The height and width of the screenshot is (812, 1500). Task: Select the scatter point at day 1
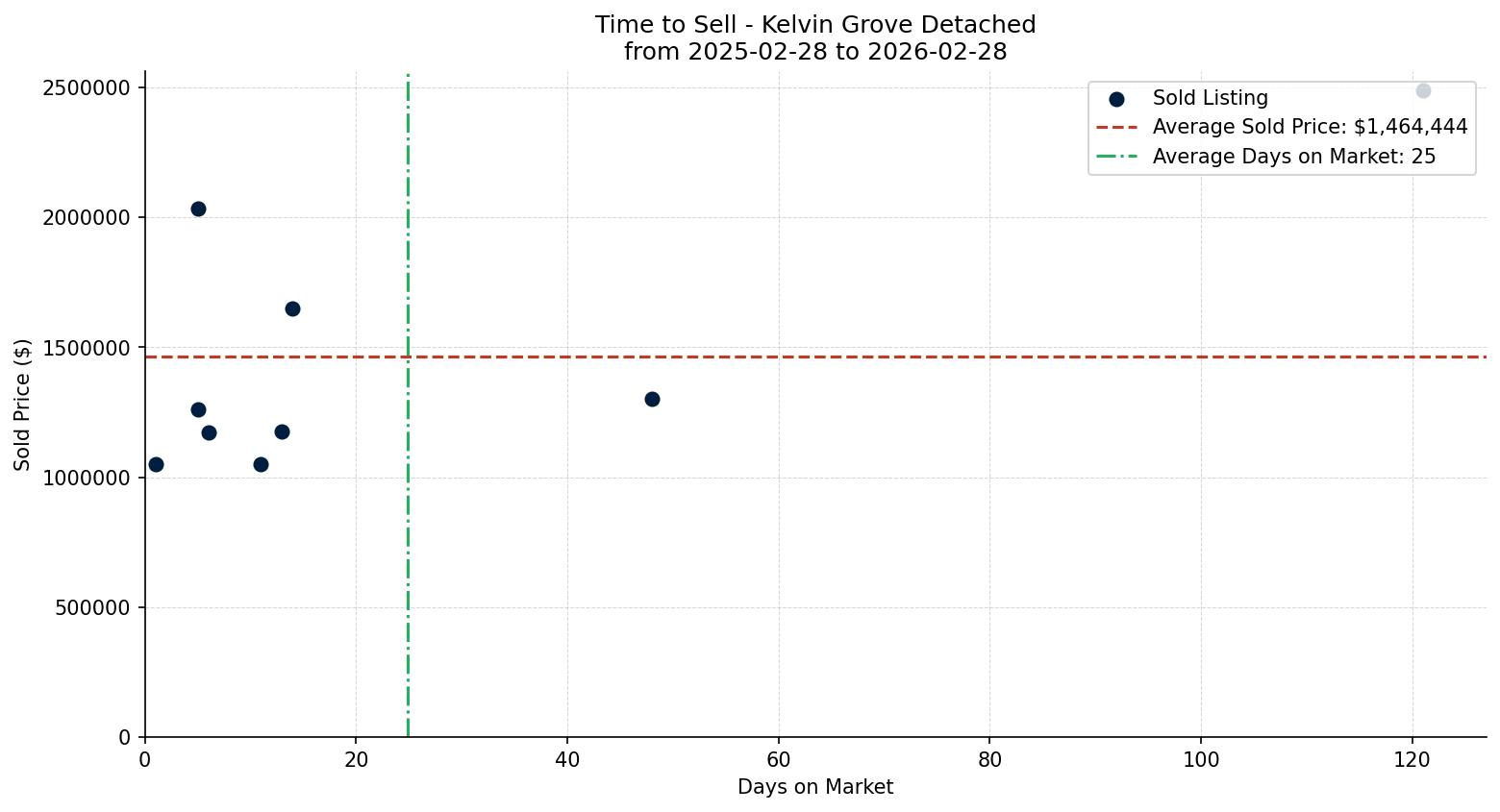click(x=155, y=464)
